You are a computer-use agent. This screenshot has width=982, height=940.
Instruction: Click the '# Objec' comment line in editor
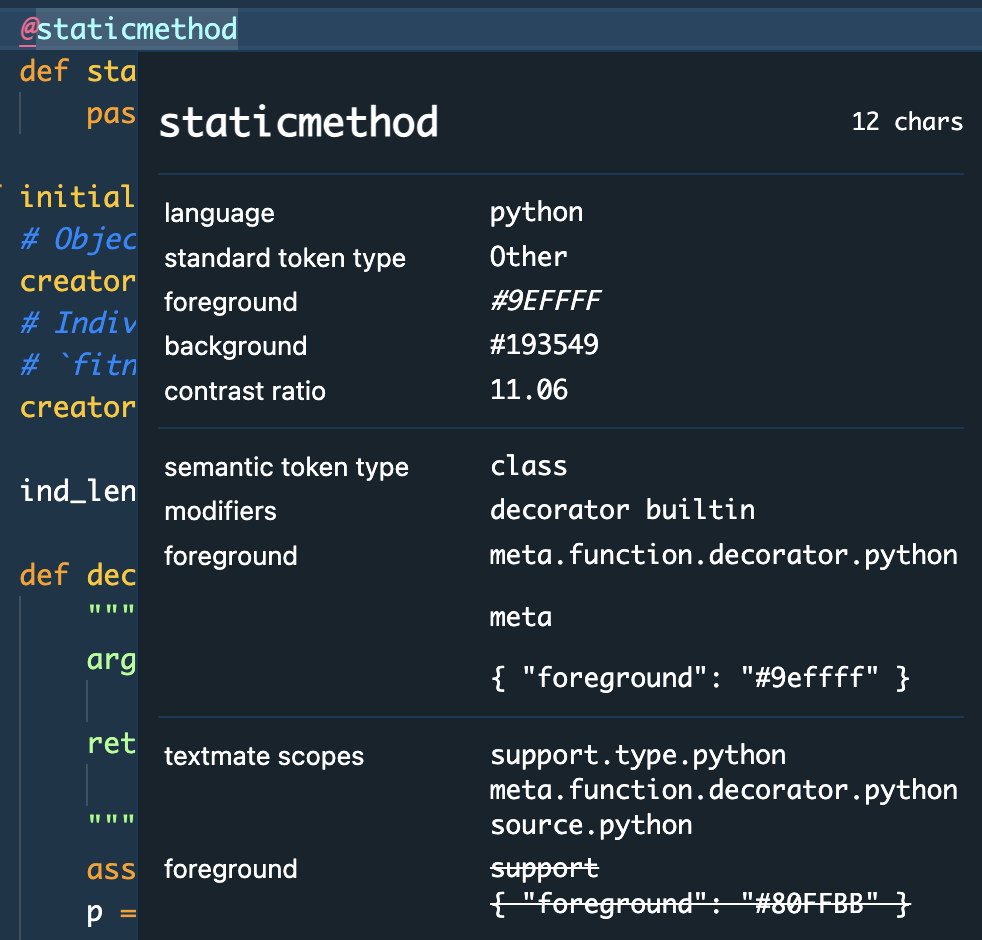pyautogui.click(x=78, y=239)
